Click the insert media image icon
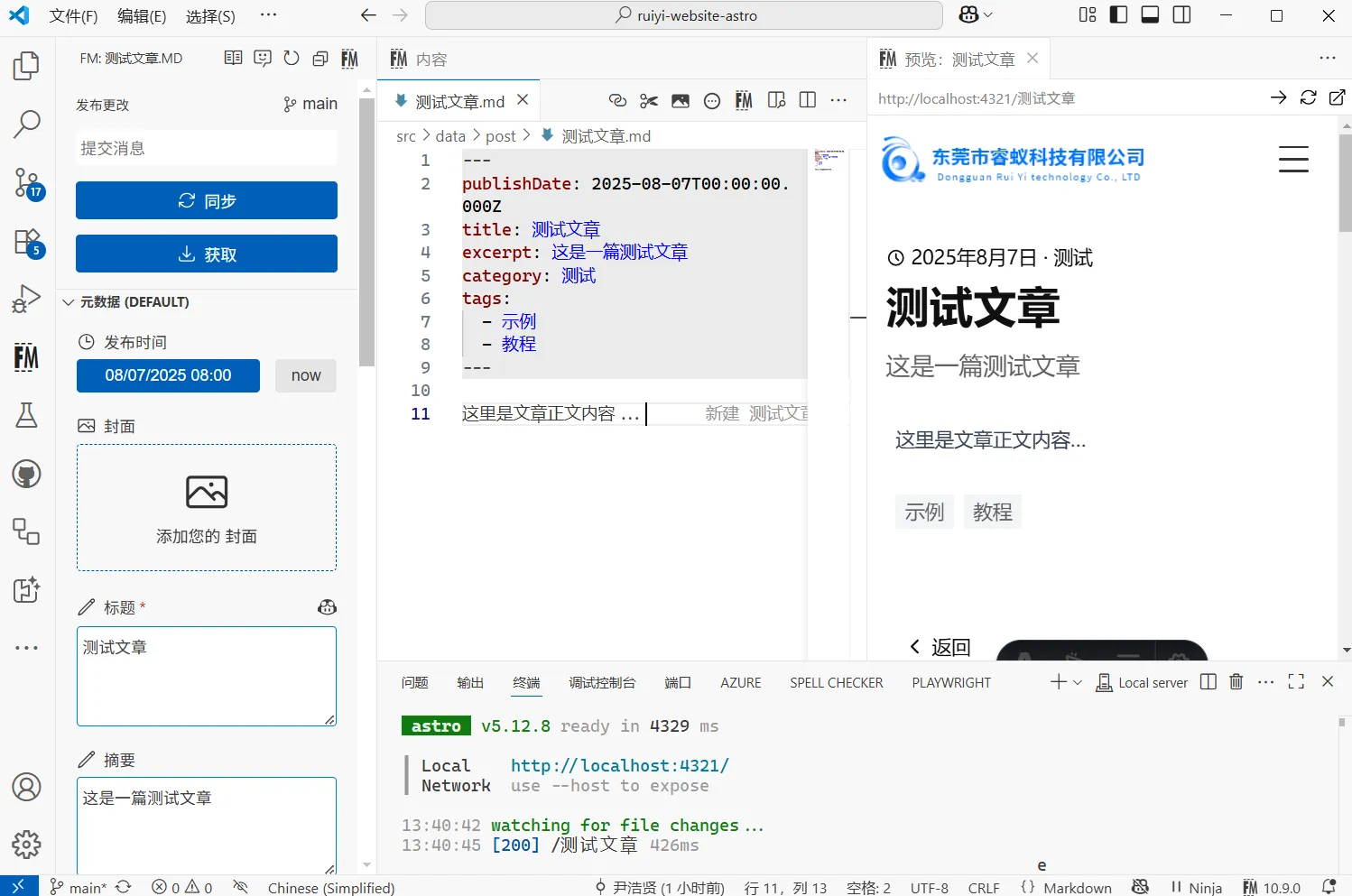The image size is (1352, 896). pyautogui.click(x=681, y=100)
